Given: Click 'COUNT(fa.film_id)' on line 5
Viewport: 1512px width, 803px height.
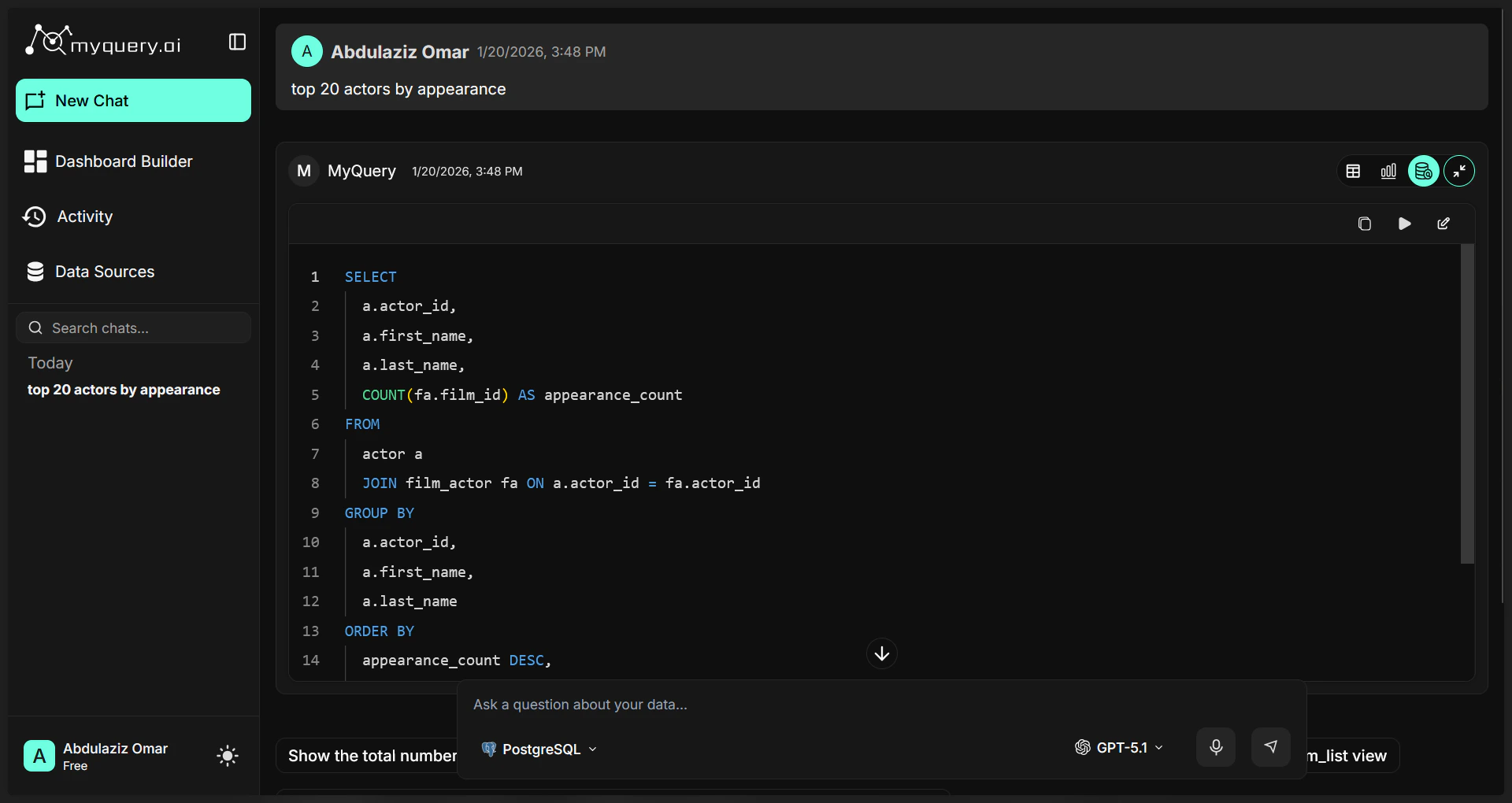Looking at the screenshot, I should click(435, 395).
